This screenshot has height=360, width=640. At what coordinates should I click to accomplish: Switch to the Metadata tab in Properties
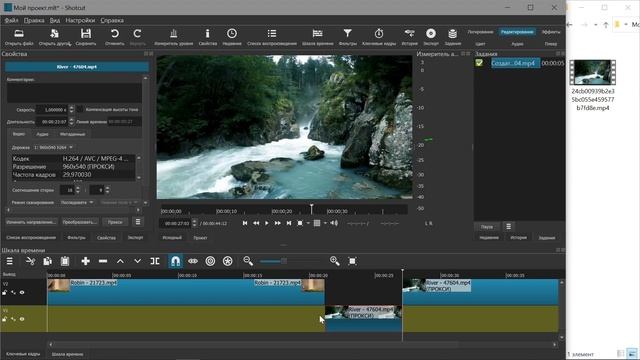(x=72, y=134)
